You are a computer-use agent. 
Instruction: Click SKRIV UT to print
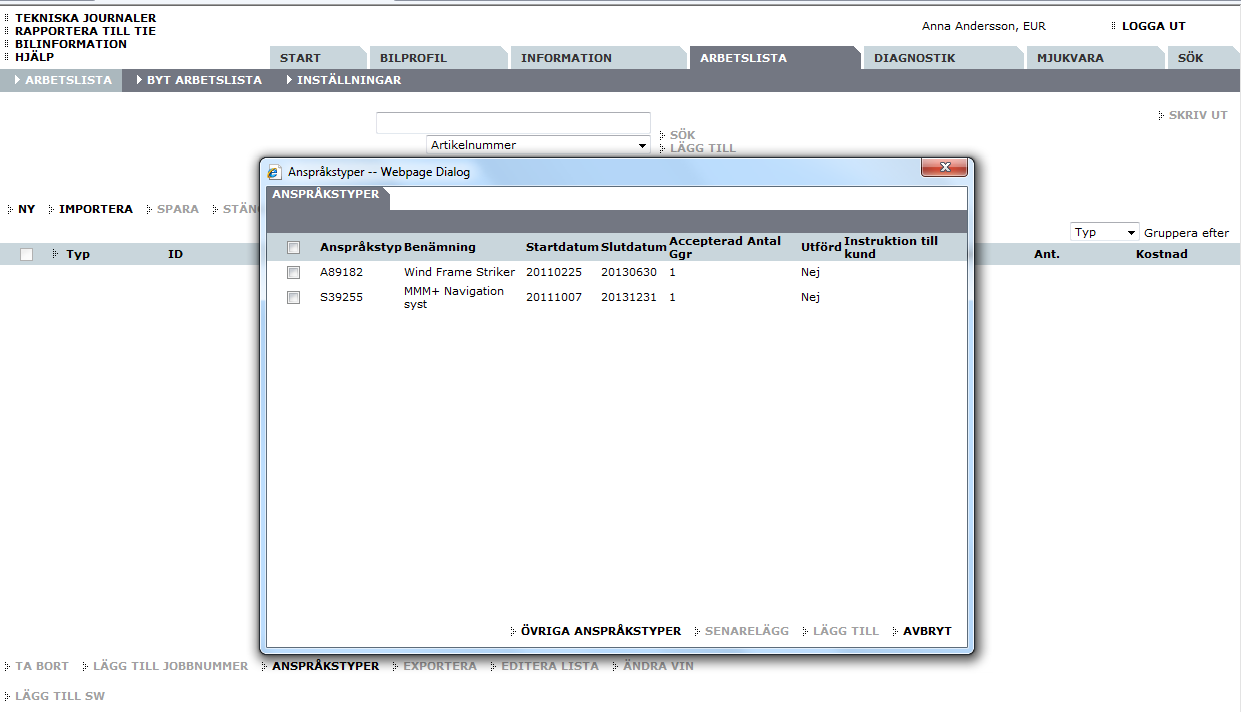(x=1198, y=116)
